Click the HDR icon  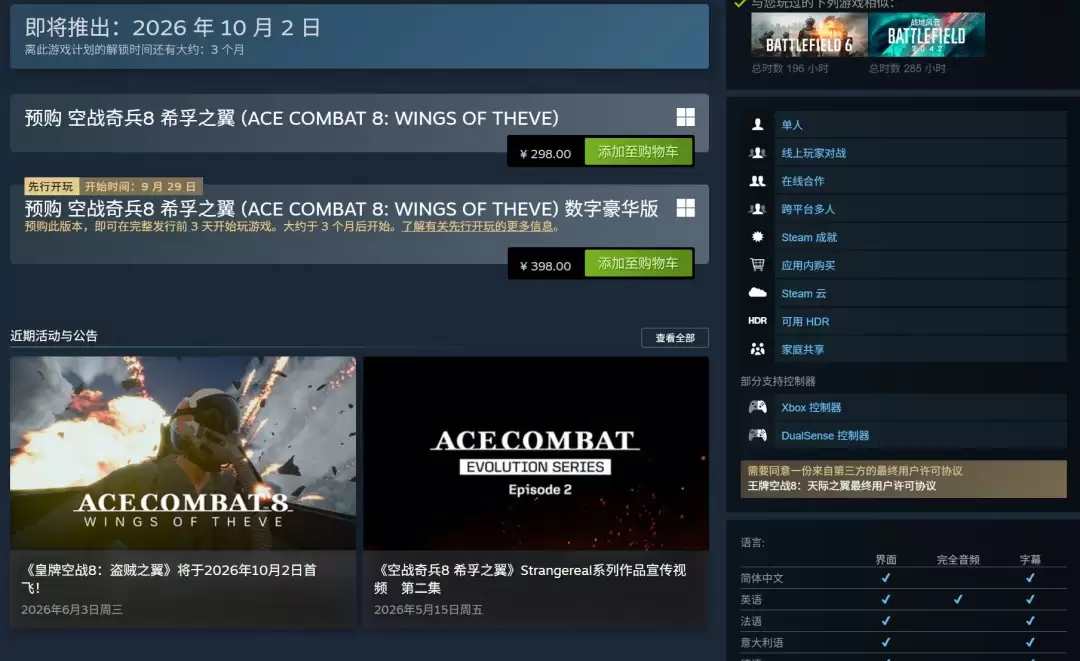click(758, 321)
